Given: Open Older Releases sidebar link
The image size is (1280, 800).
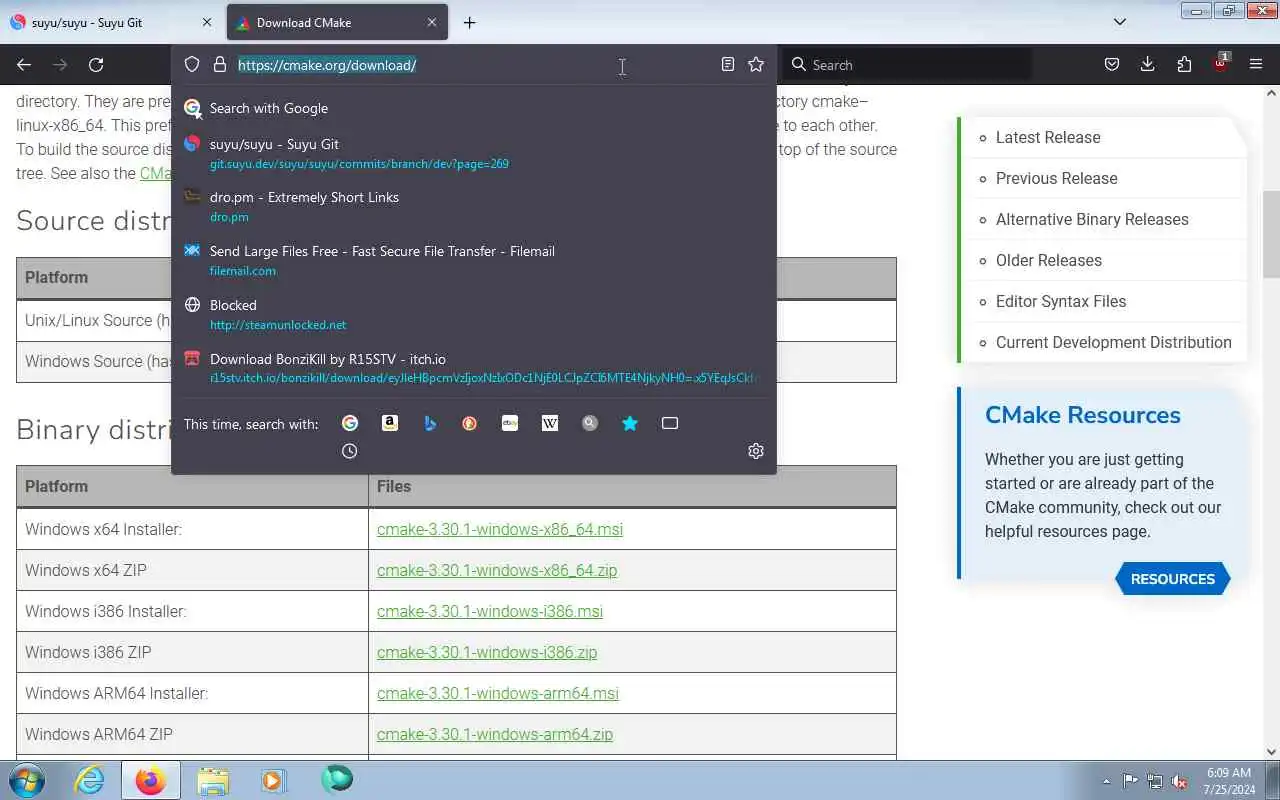Looking at the screenshot, I should click(1049, 260).
